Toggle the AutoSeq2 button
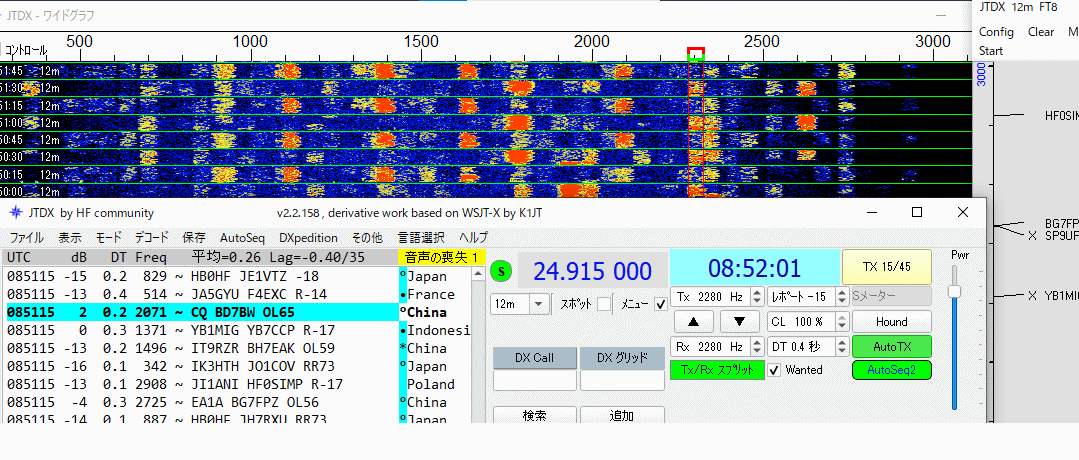The height and width of the screenshot is (460, 1079). tap(892, 370)
